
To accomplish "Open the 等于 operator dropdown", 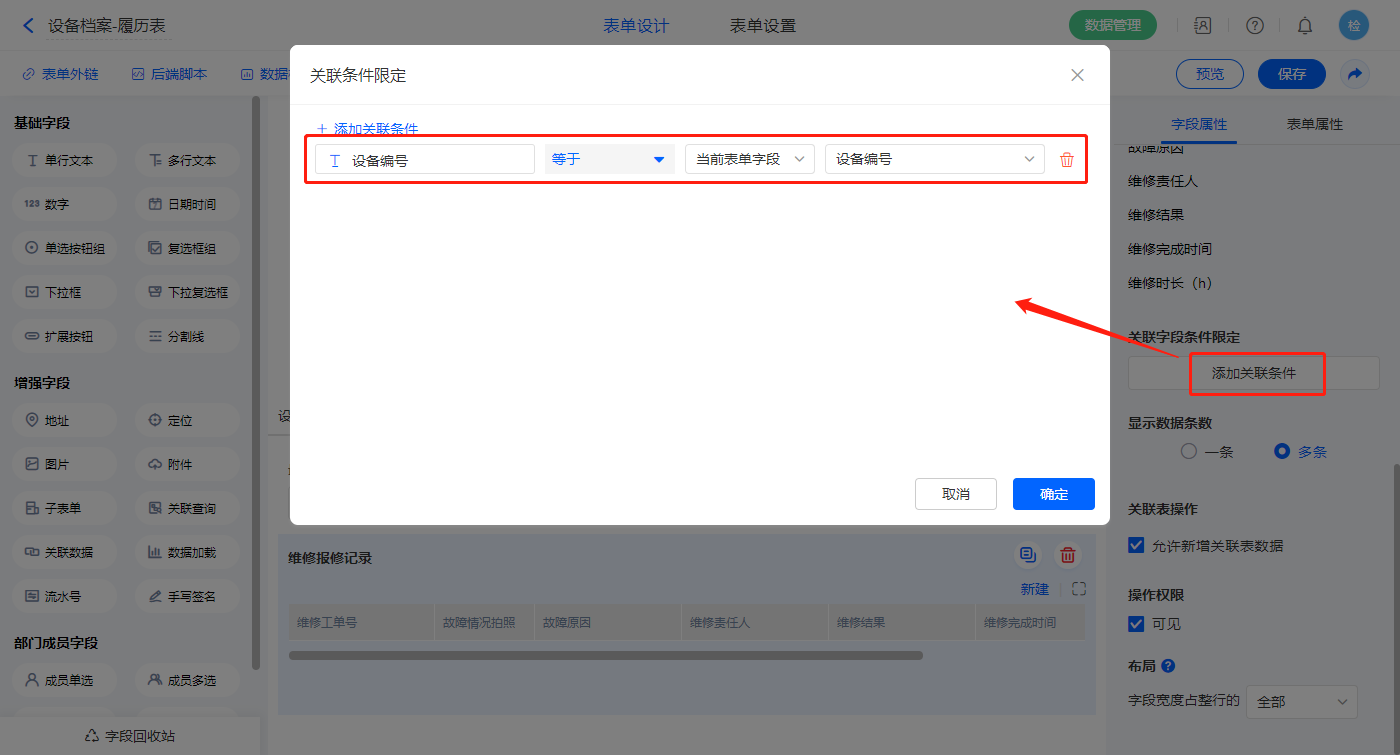I will click(609, 159).
